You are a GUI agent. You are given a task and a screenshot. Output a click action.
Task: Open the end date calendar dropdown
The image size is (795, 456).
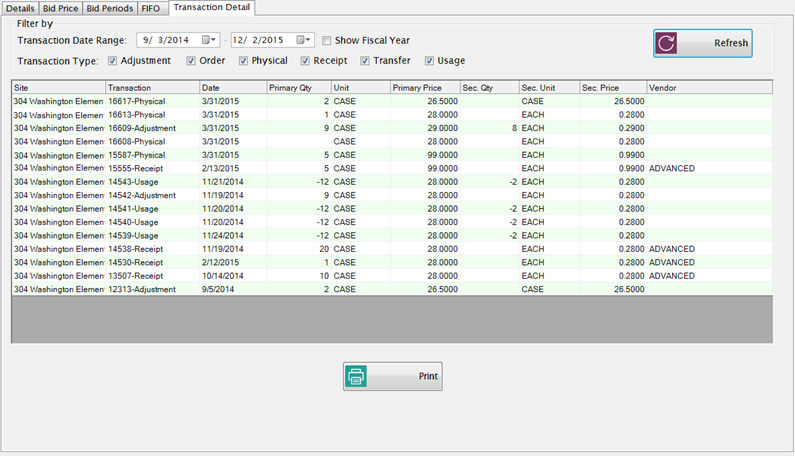(x=305, y=40)
